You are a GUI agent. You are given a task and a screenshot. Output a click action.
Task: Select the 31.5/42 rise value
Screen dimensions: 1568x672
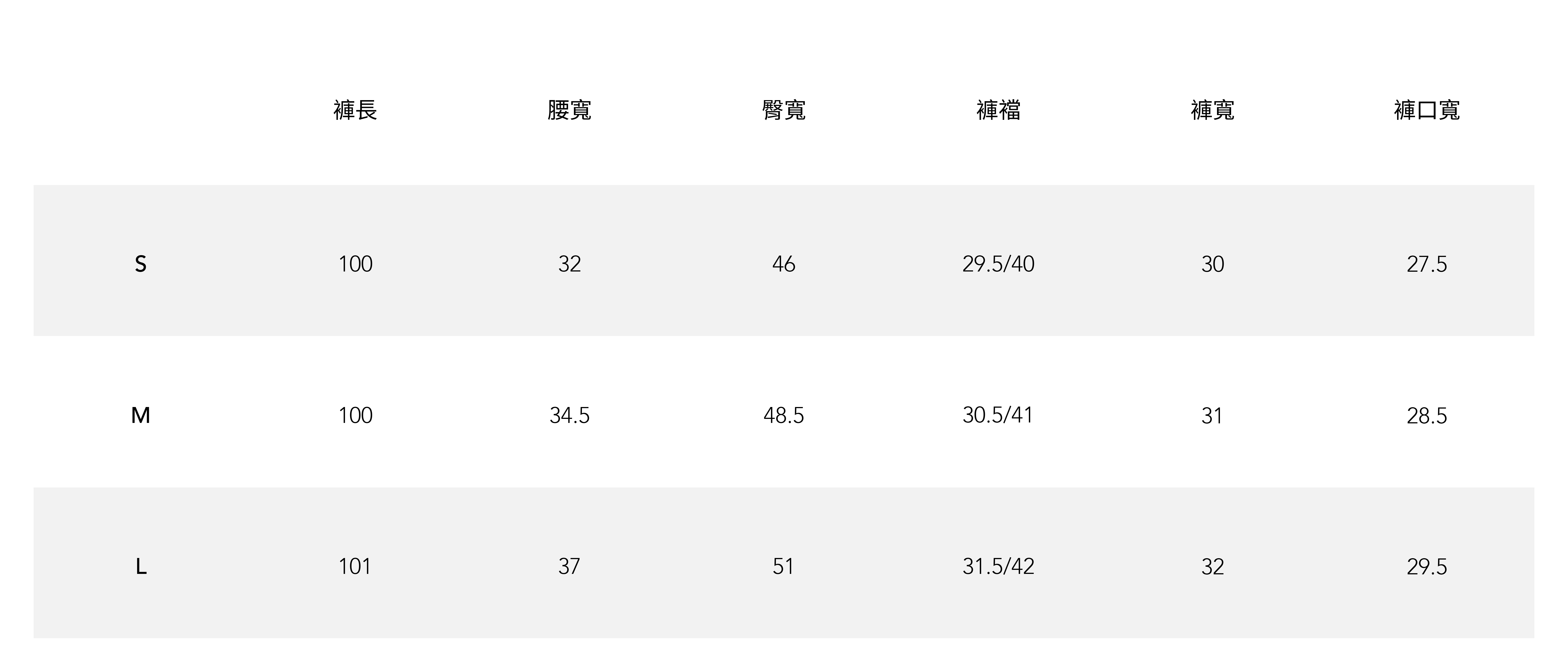(x=998, y=567)
